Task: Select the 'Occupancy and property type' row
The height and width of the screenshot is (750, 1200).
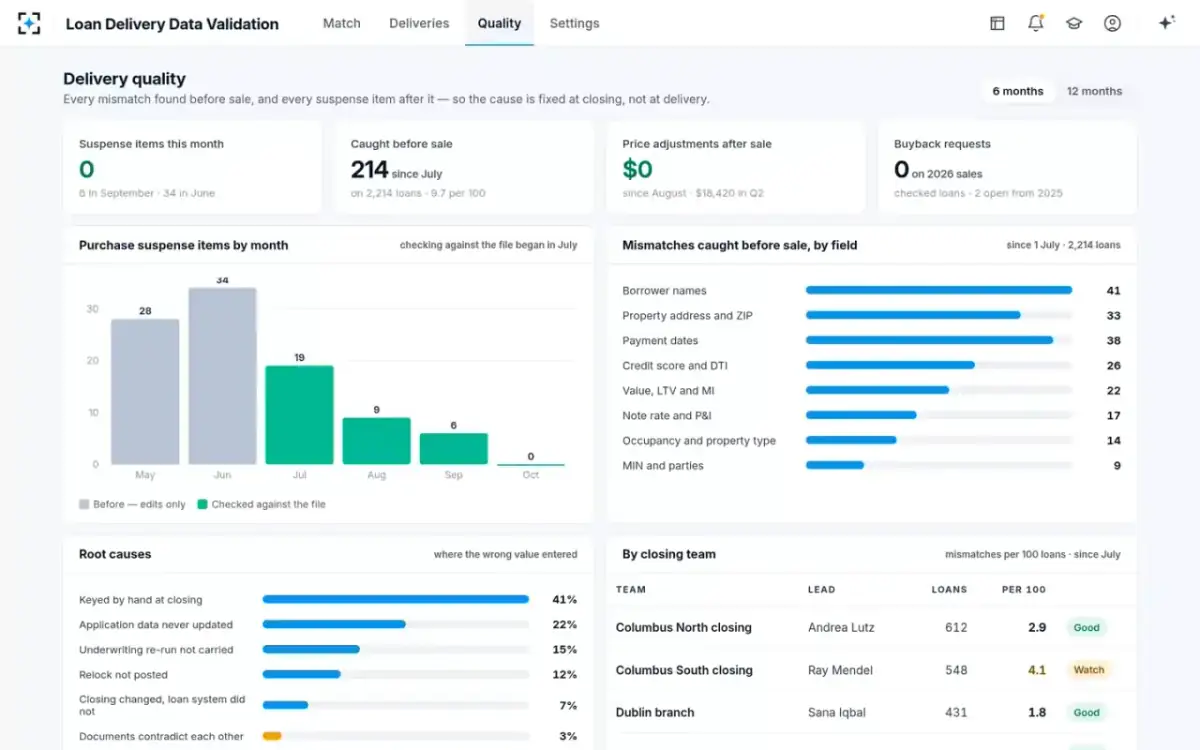Action: pyautogui.click(x=871, y=441)
